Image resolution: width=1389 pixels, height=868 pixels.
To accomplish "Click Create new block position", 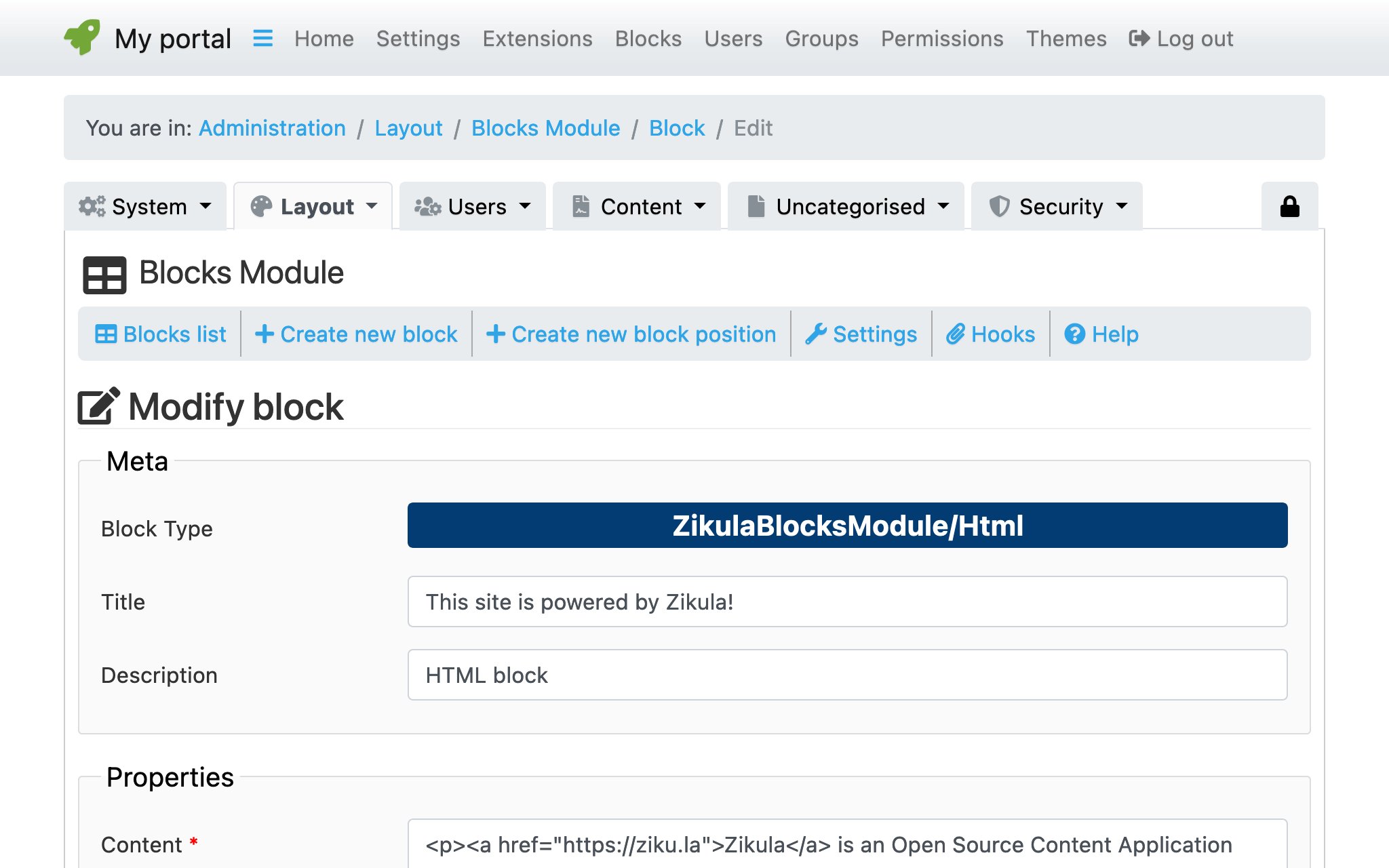I will coord(631,334).
